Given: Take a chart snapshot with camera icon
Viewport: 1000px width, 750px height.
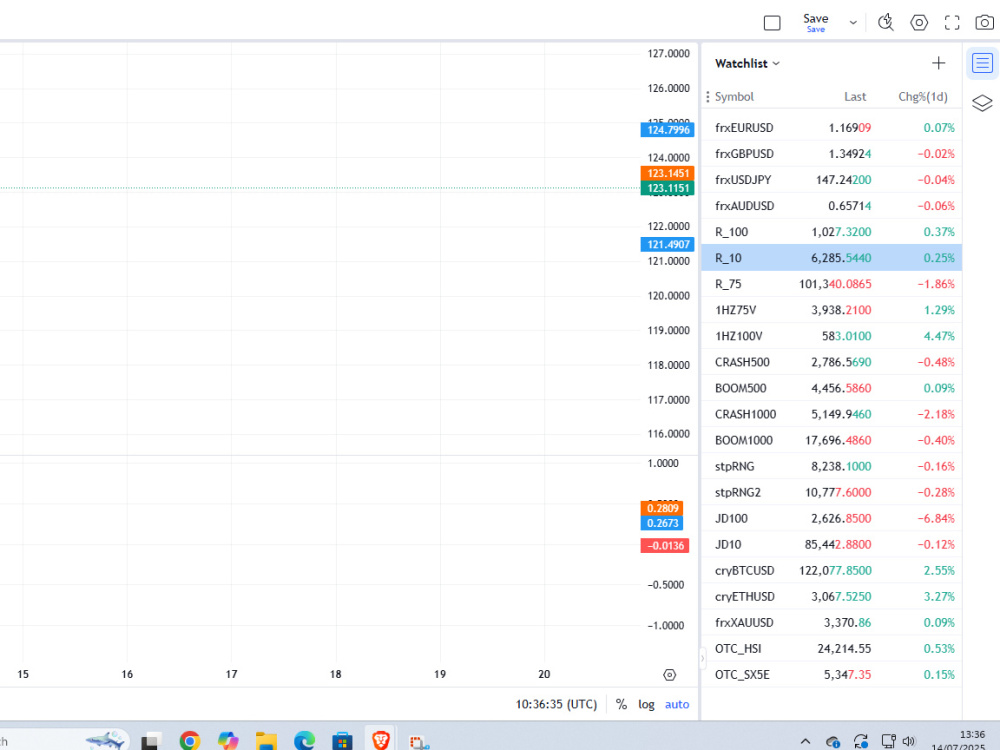Looking at the screenshot, I should 985,23.
